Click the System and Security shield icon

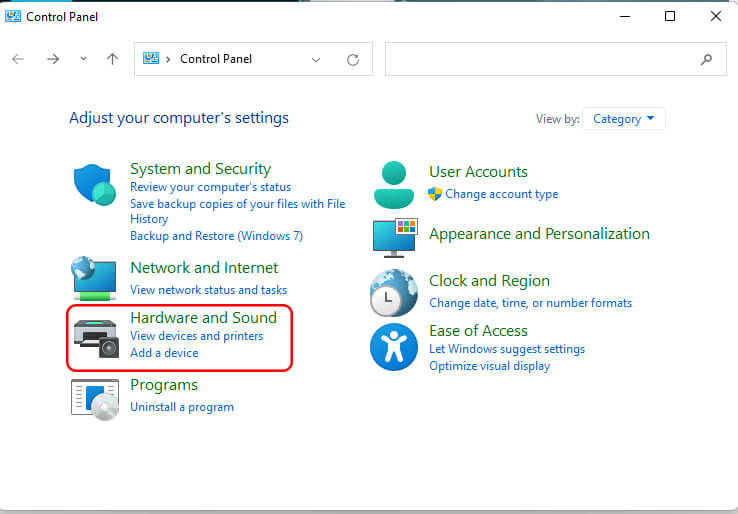pos(96,184)
